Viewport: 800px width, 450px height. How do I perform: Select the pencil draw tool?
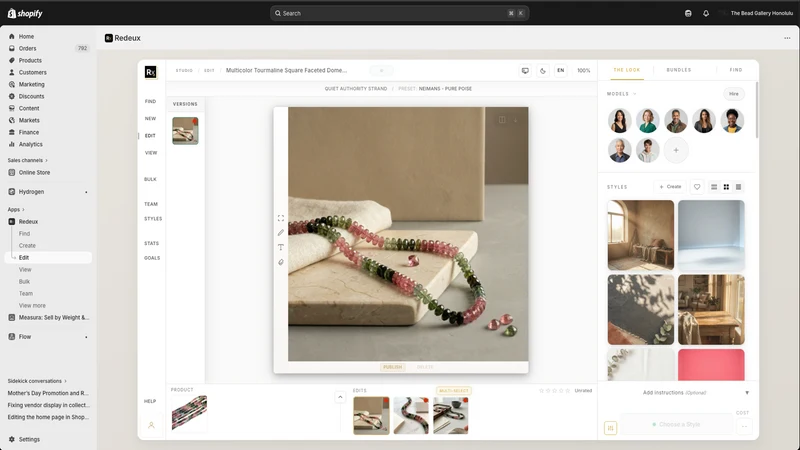(x=281, y=233)
